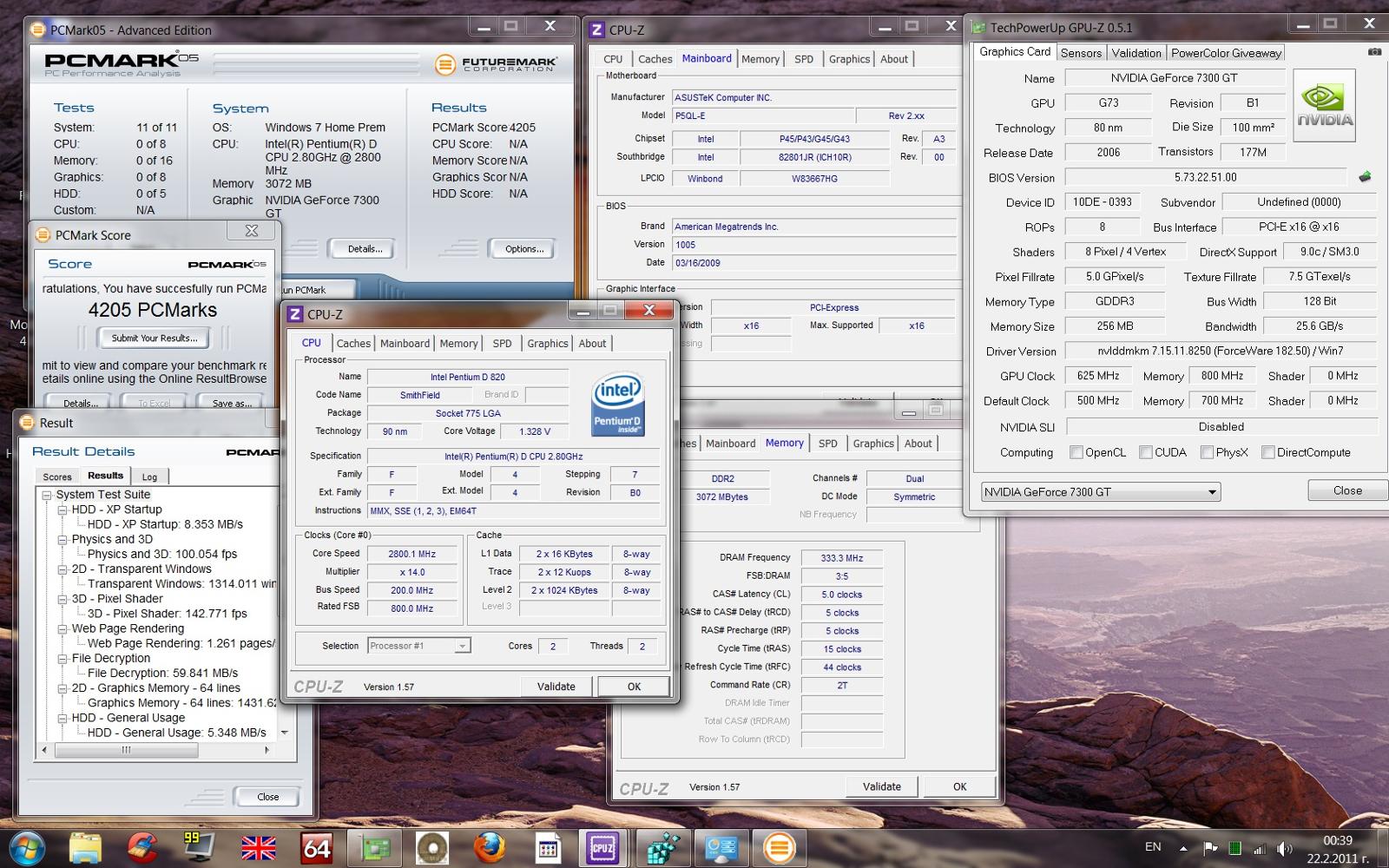
Task: Click the red CCleaner icon in taskbar
Action: coord(142,848)
